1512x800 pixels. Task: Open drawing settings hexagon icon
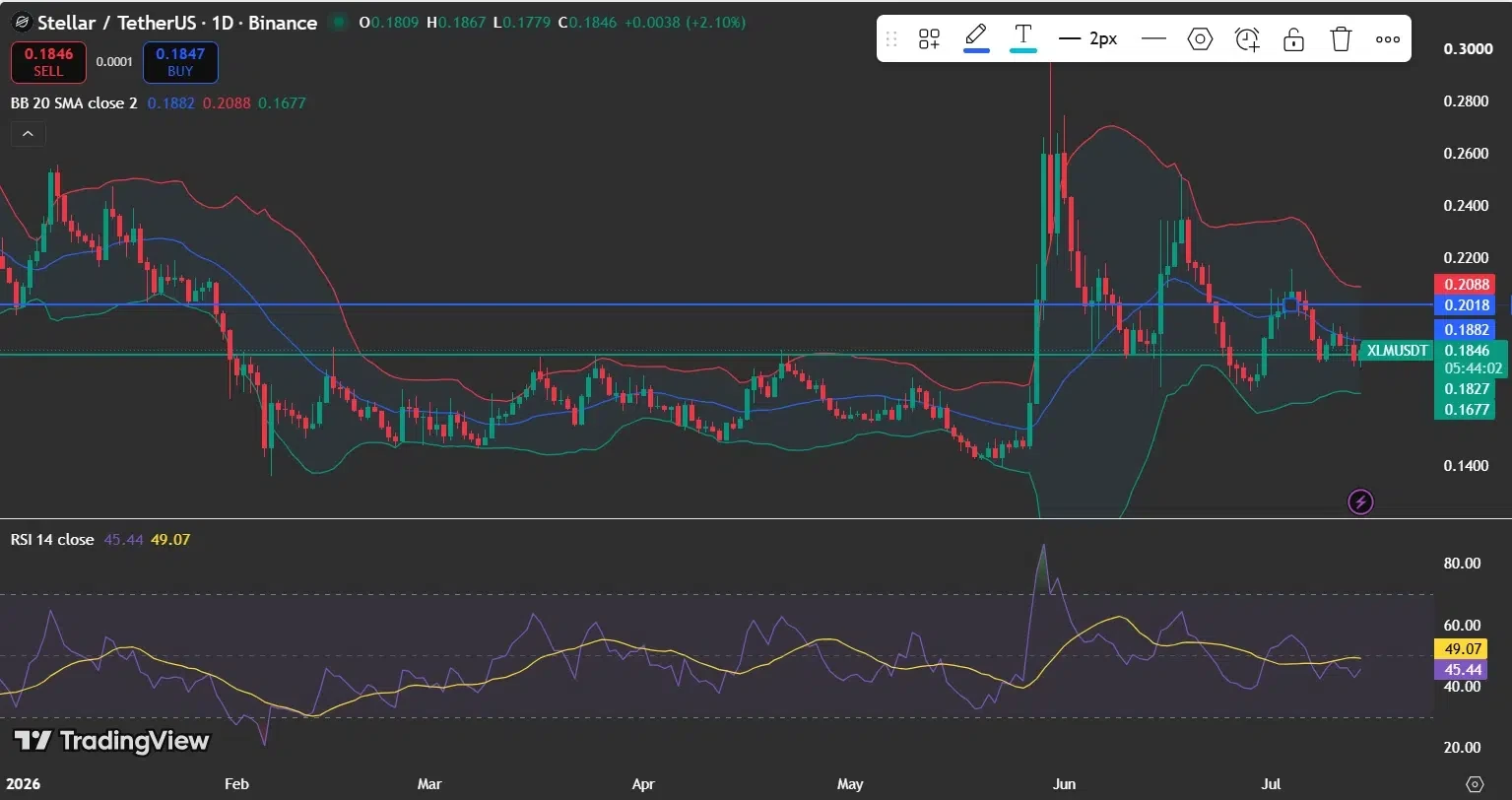pyautogui.click(x=1200, y=39)
